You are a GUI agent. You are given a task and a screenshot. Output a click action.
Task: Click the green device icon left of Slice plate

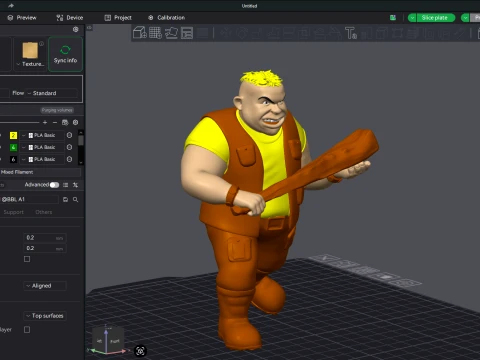(393, 18)
